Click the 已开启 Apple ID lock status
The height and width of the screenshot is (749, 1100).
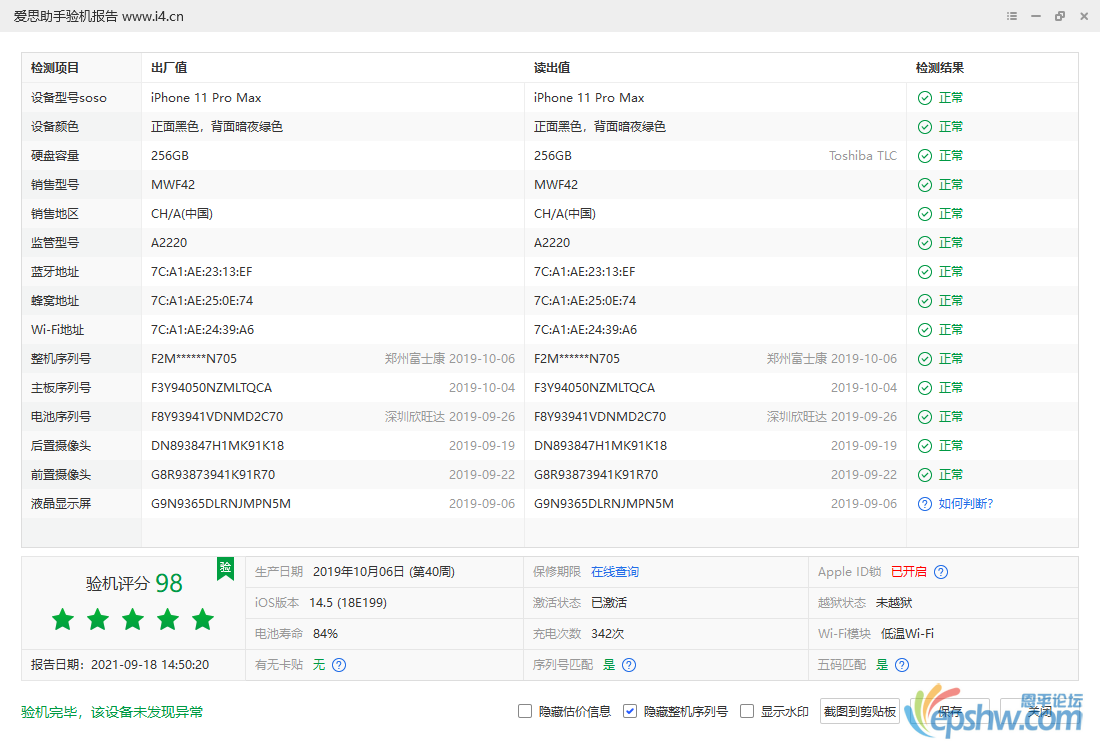tap(908, 572)
